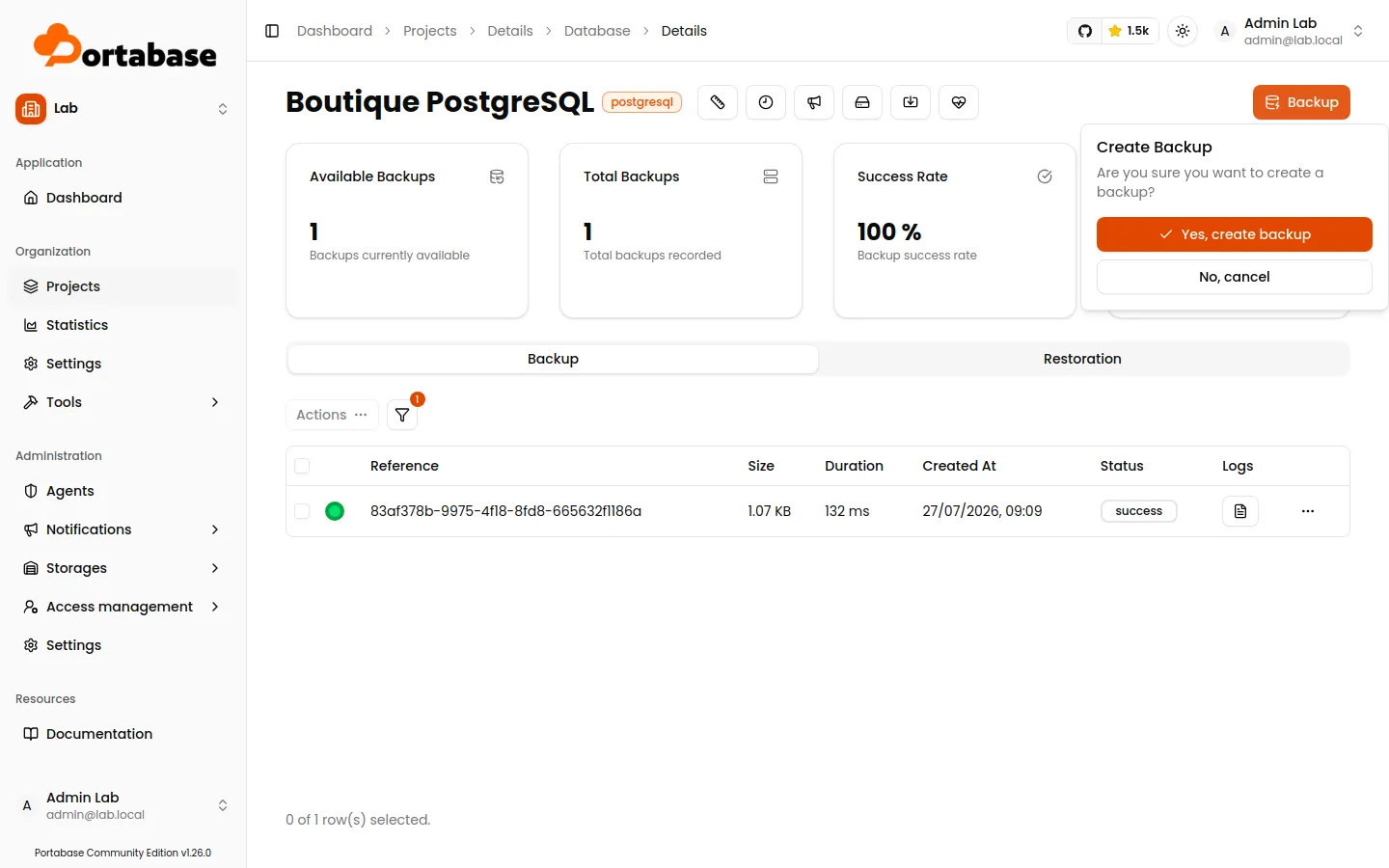The image size is (1389, 868).
Task: Open the row three-dots menu
Action: [x=1308, y=511]
